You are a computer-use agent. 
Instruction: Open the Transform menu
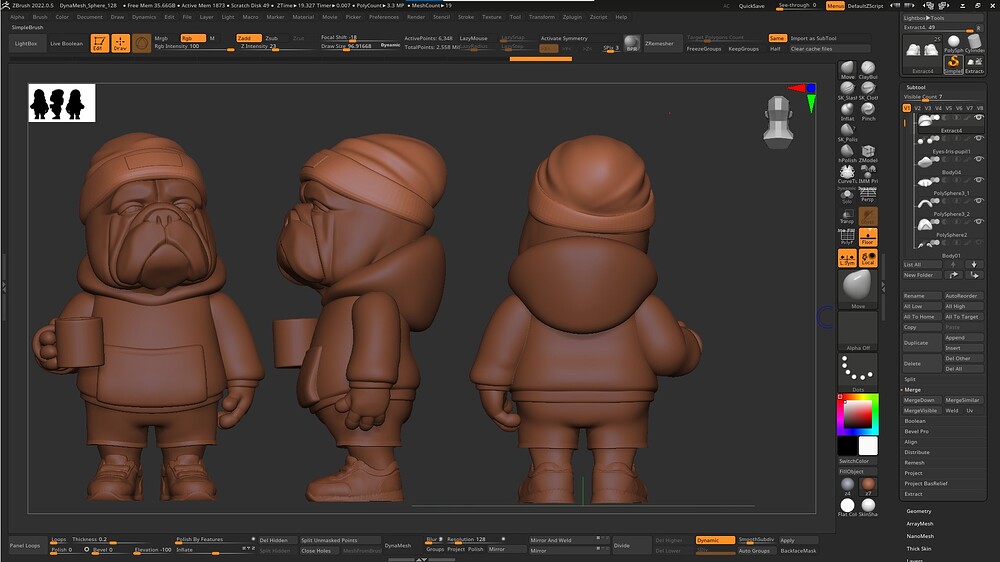click(541, 17)
